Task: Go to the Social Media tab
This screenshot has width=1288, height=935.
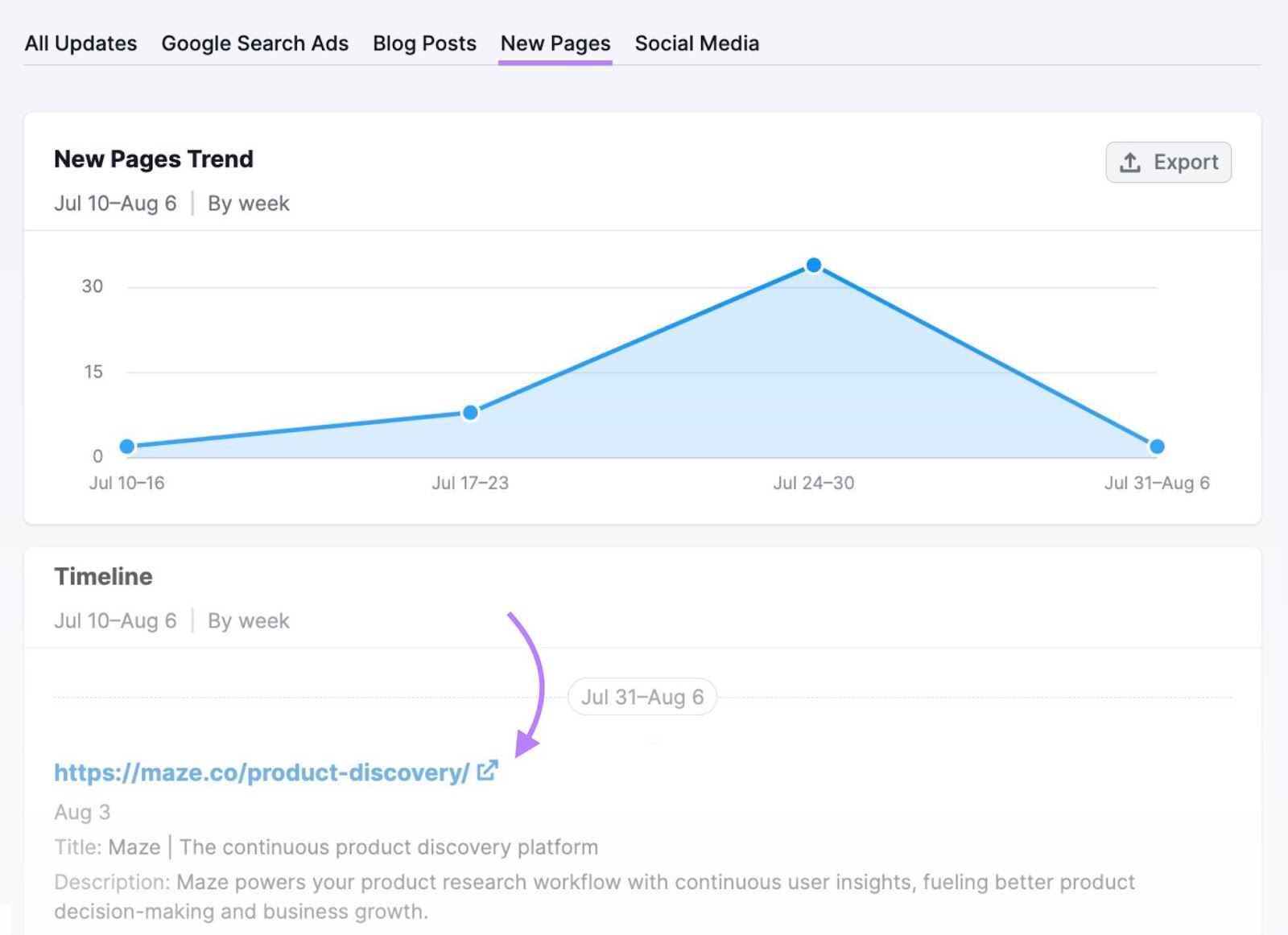Action: coord(696,43)
